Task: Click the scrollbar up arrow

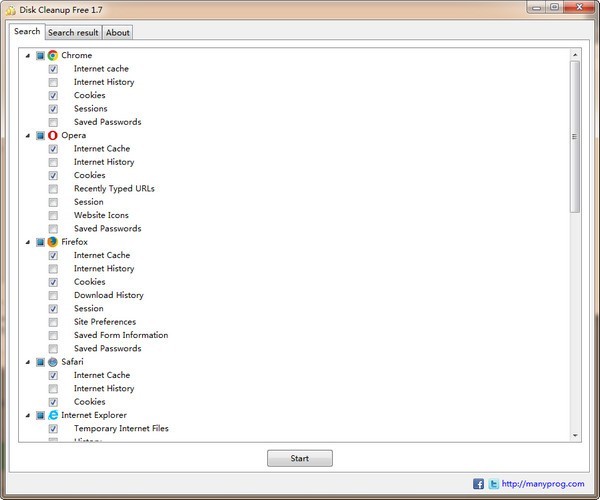Action: (x=575, y=55)
